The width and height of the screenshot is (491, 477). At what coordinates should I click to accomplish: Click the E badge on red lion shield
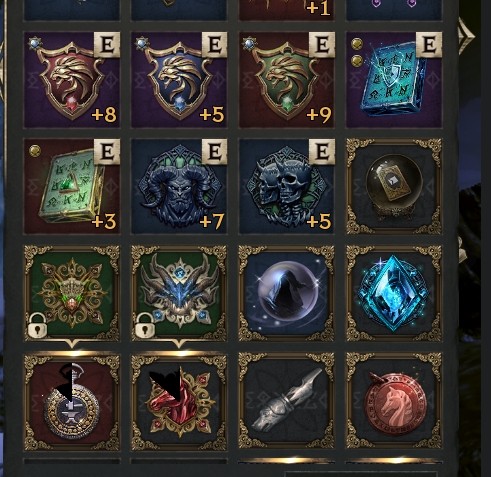[x=107, y=45]
